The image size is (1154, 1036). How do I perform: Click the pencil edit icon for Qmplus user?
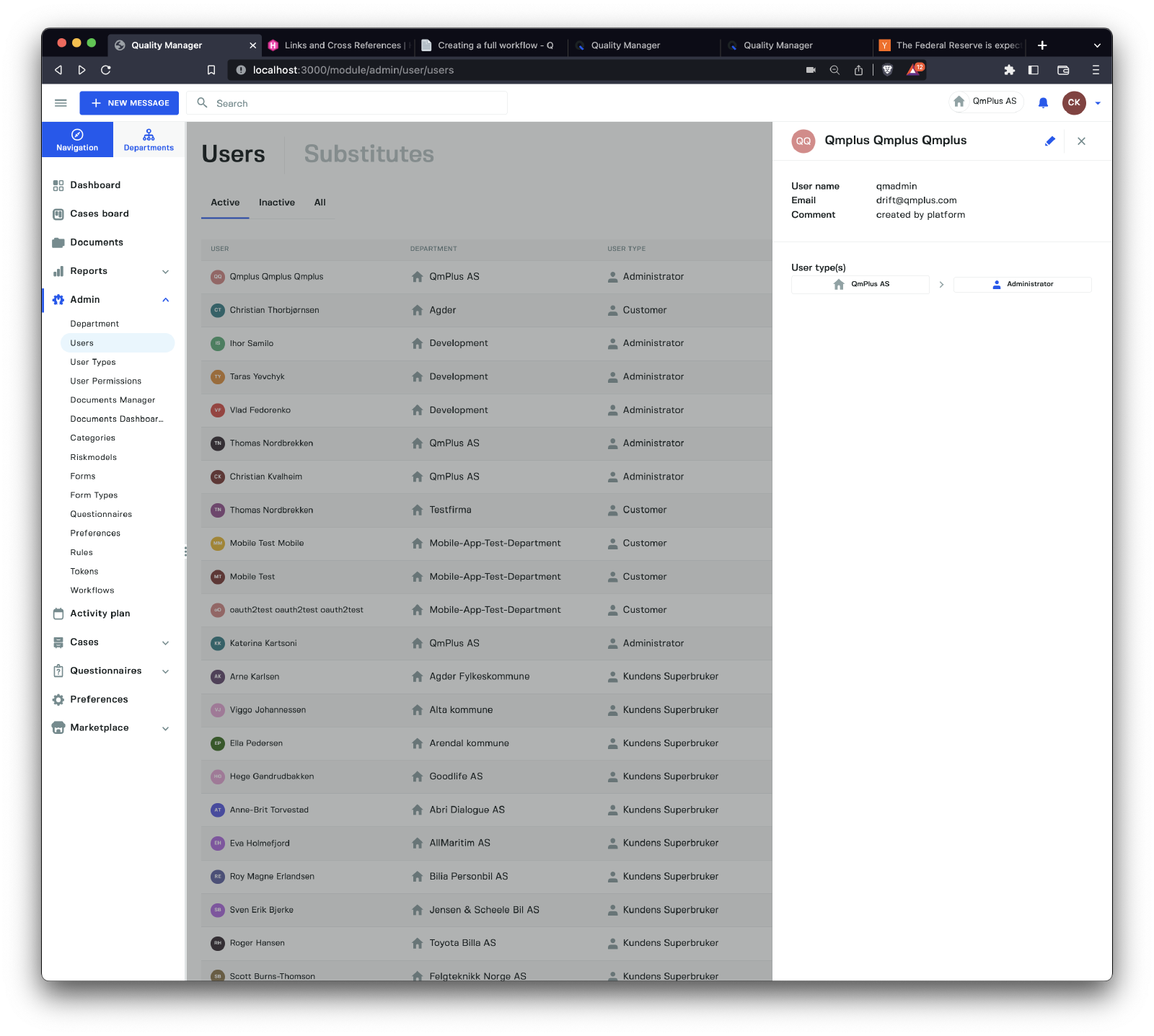coord(1049,141)
